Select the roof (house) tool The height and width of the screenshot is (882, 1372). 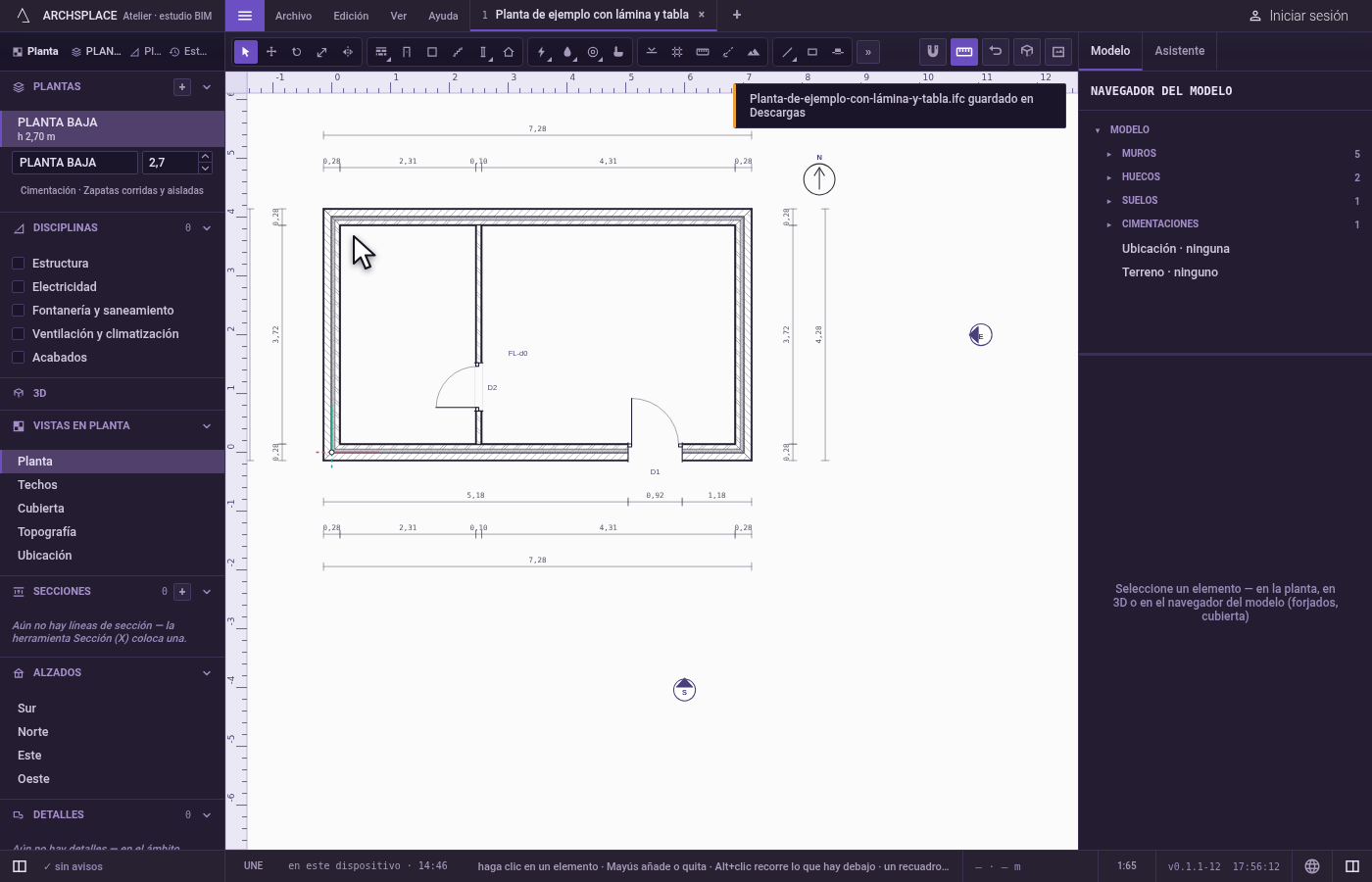click(x=509, y=52)
